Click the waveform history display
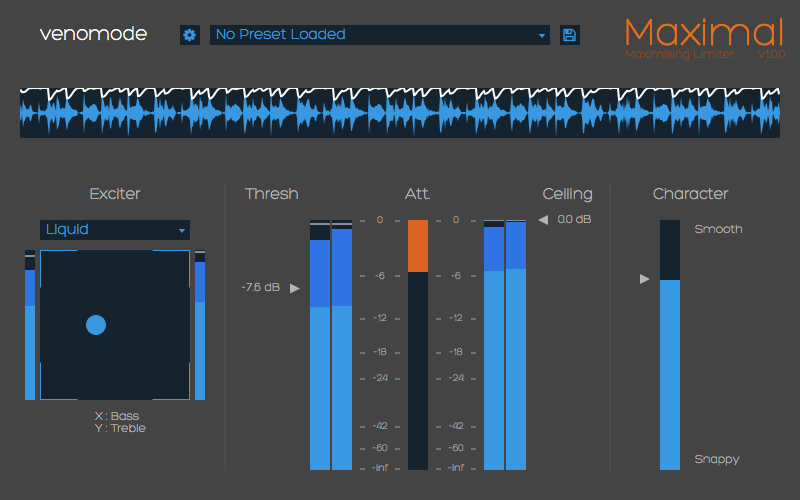The image size is (800, 500). pos(400,112)
